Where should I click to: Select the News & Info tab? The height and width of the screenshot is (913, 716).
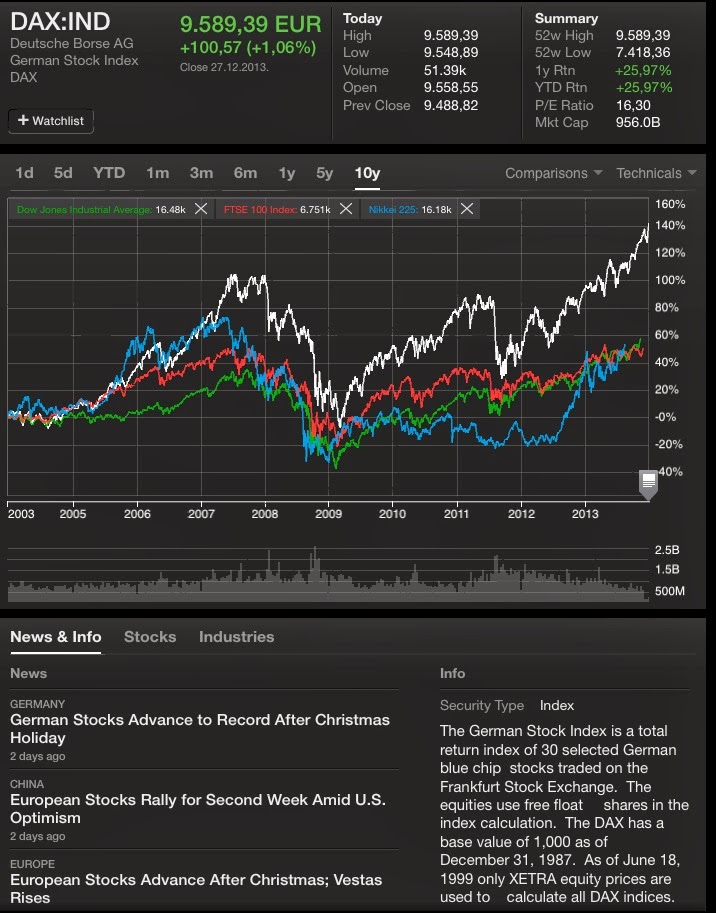tap(56, 636)
